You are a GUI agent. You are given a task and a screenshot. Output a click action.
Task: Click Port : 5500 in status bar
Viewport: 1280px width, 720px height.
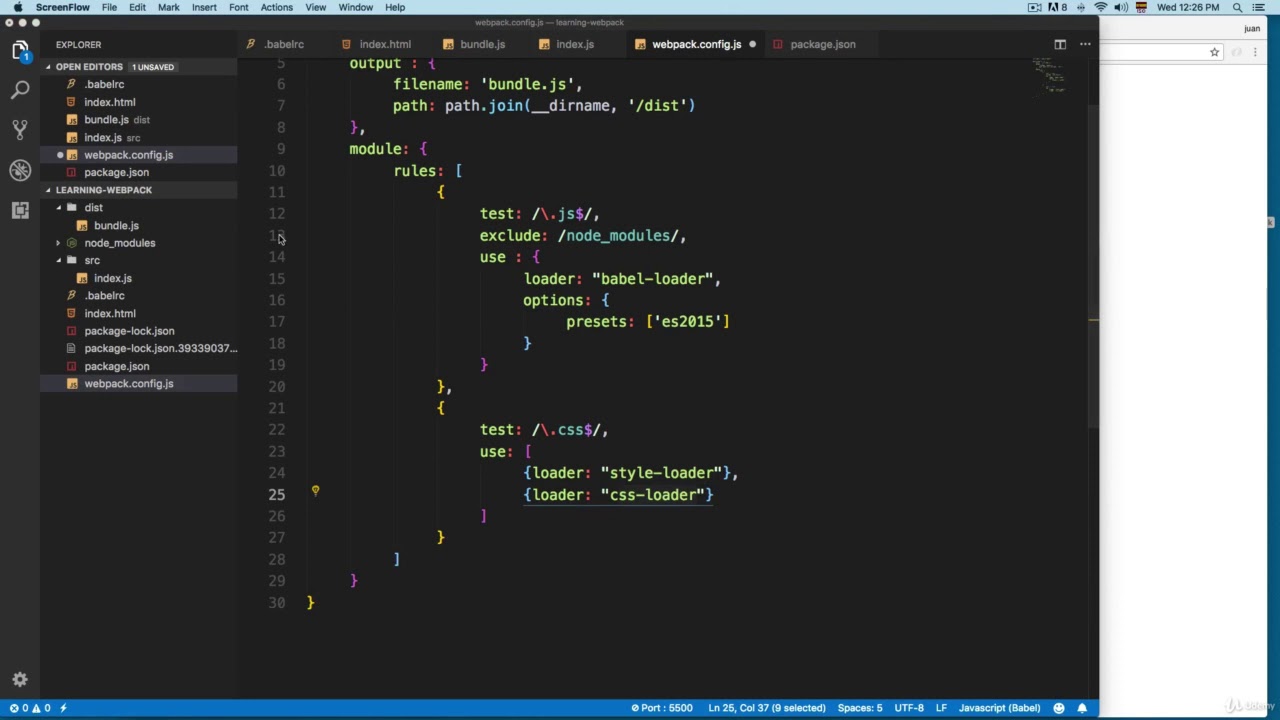coord(662,708)
